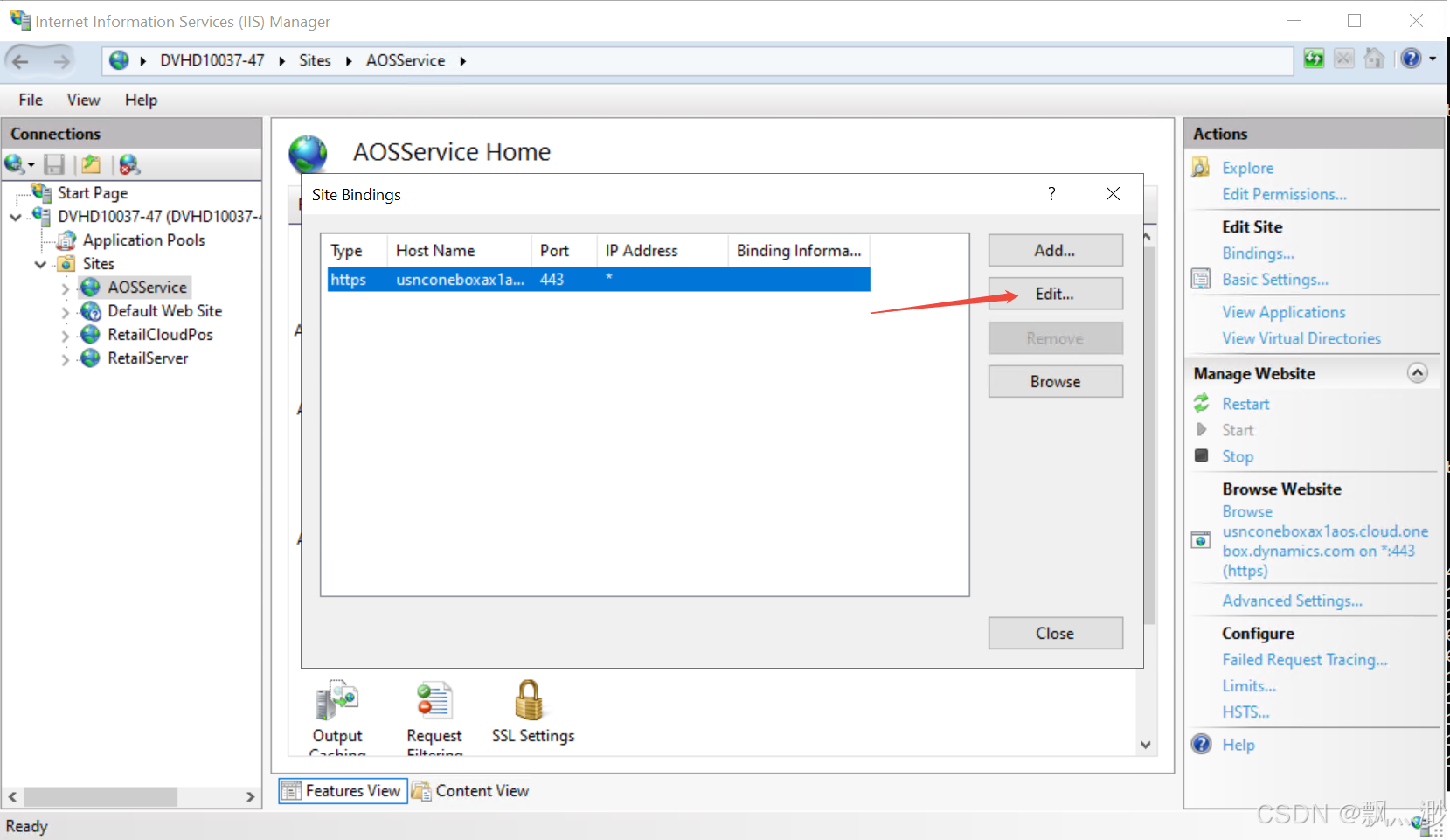The image size is (1450, 840).
Task: Click Edit... in Site Bindings dialog
Action: click(1055, 294)
